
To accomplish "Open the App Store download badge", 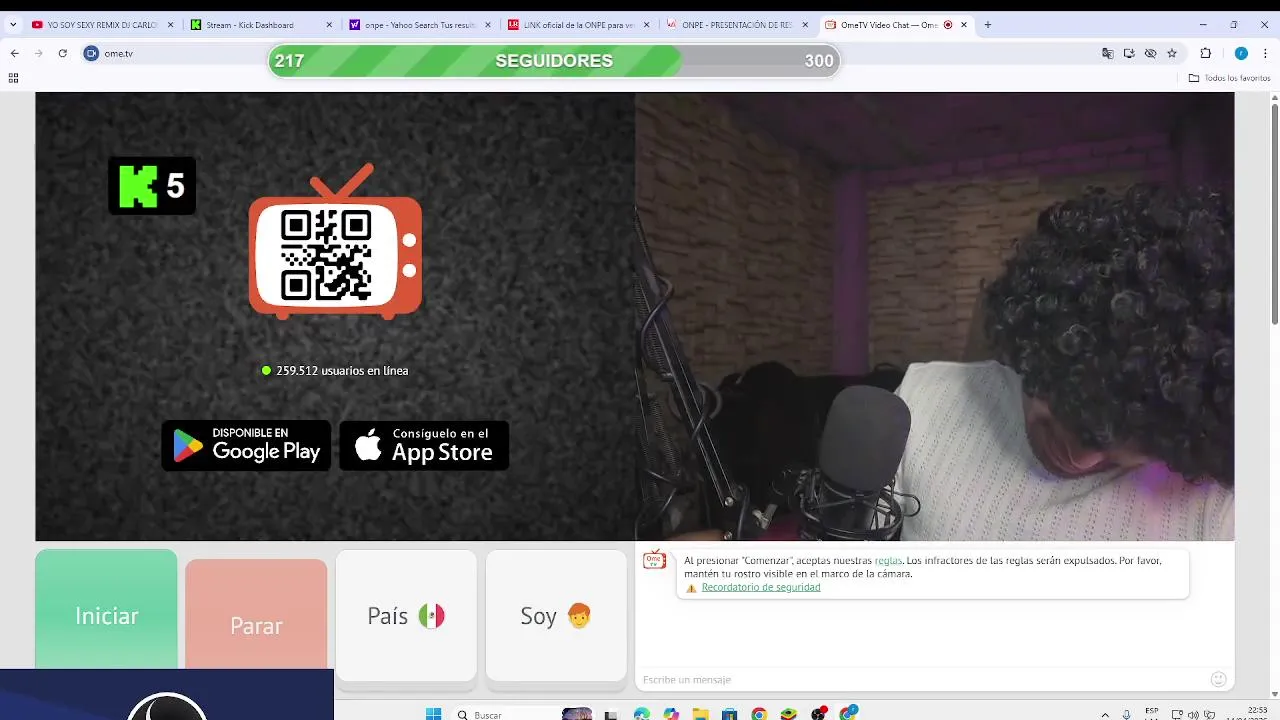I will click(x=424, y=445).
